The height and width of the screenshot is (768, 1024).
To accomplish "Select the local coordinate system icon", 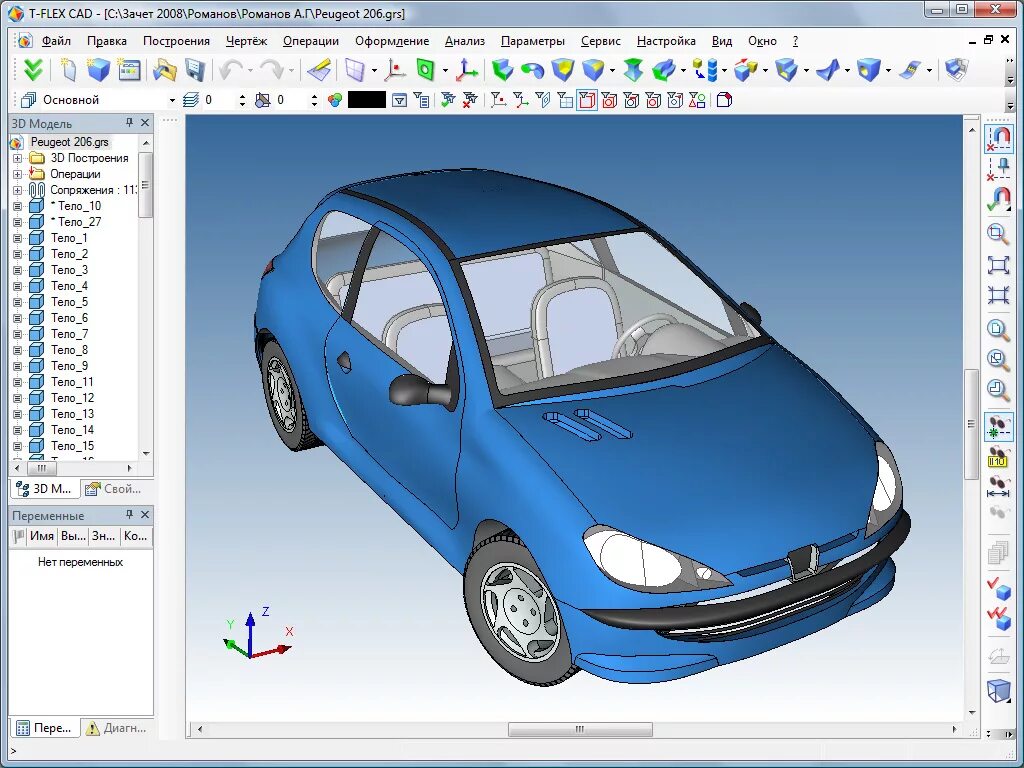I will (466, 69).
